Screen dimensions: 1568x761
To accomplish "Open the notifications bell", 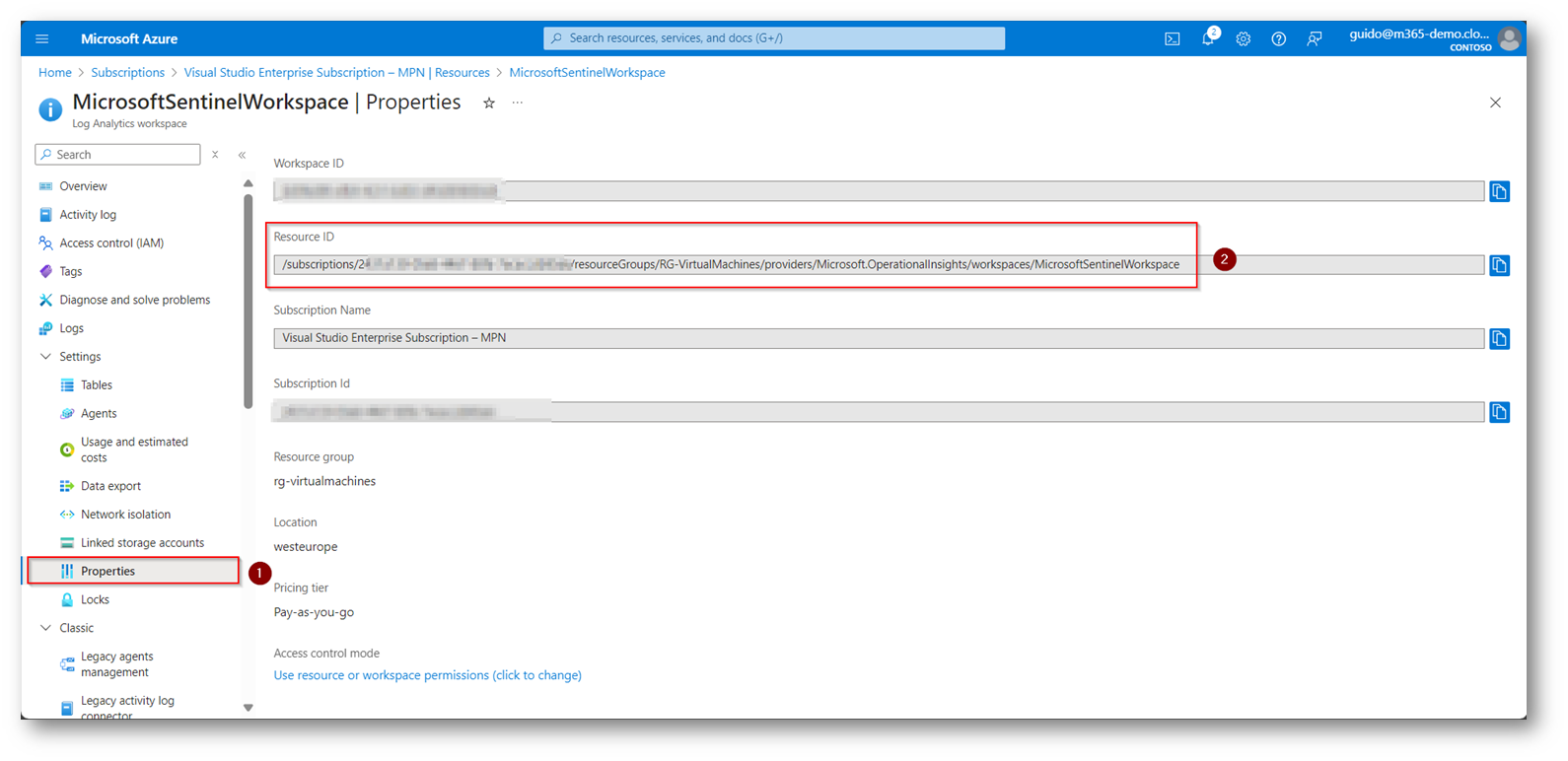I will (x=1208, y=38).
